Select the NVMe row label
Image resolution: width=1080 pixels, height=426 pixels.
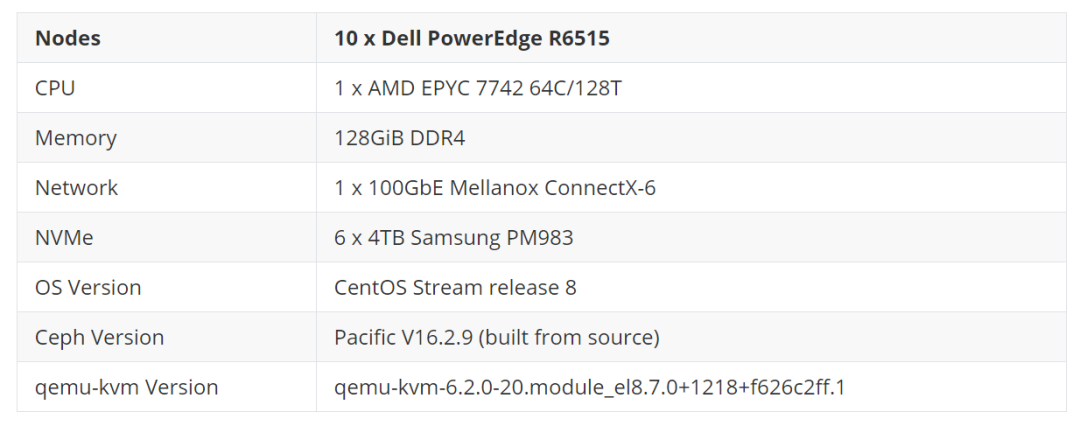point(64,238)
